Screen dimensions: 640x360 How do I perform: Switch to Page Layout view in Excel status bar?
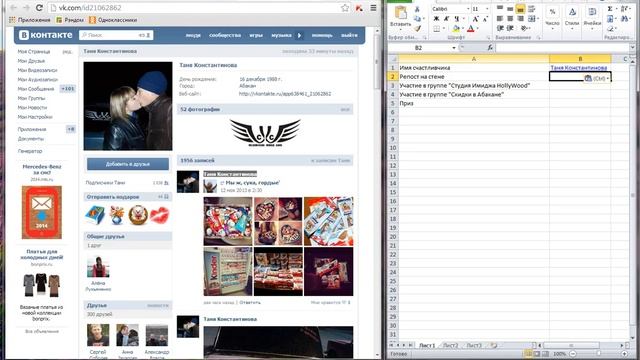pos(536,354)
